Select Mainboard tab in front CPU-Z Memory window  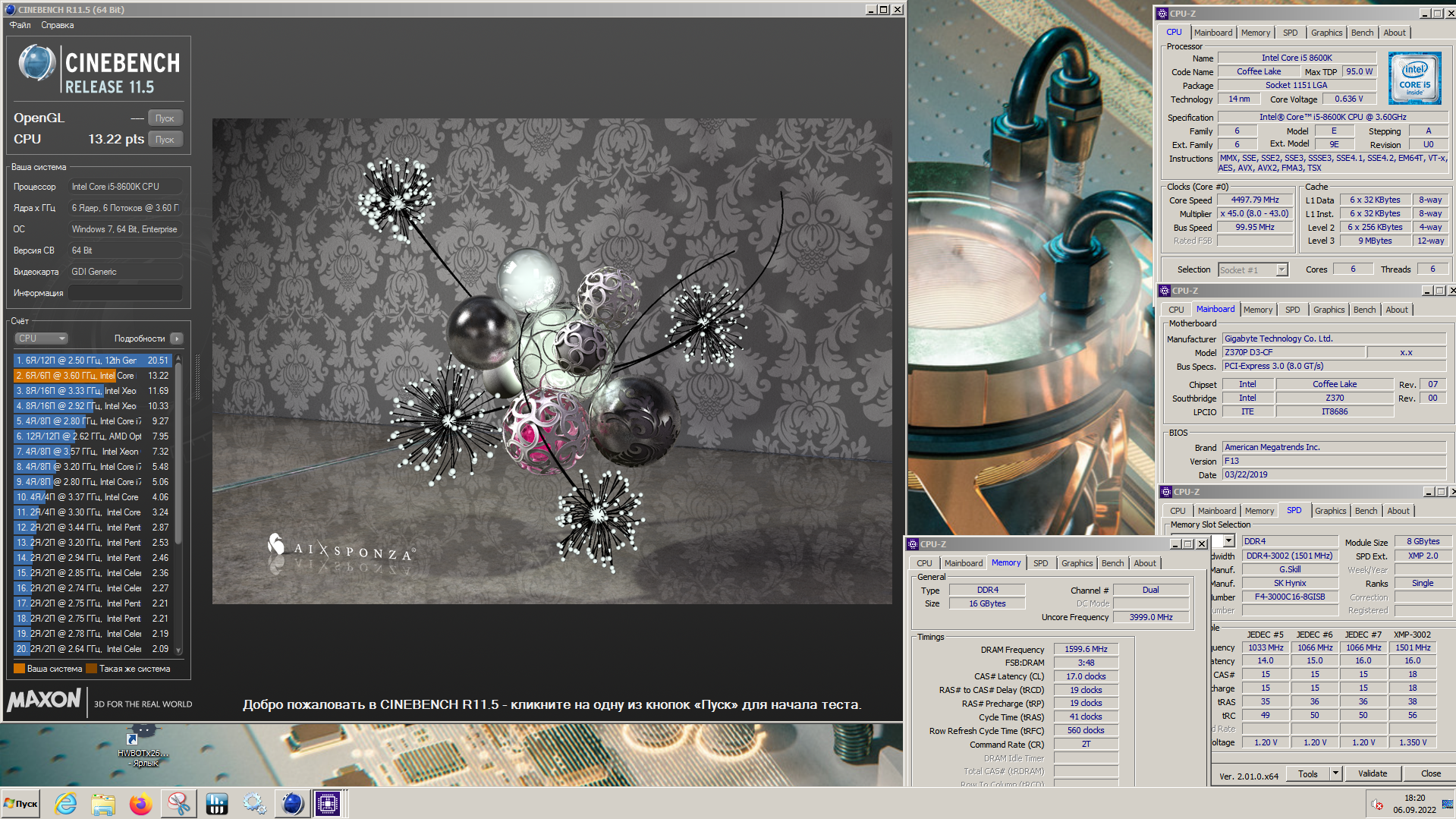963,563
